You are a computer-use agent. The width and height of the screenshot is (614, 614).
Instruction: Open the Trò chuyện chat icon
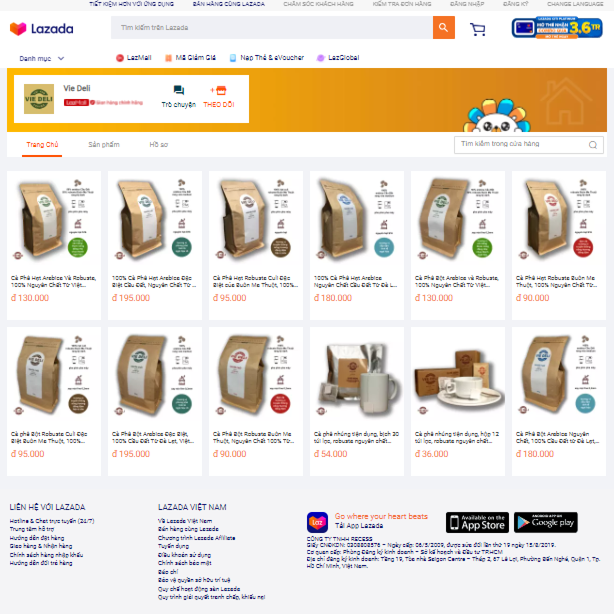[x=179, y=90]
